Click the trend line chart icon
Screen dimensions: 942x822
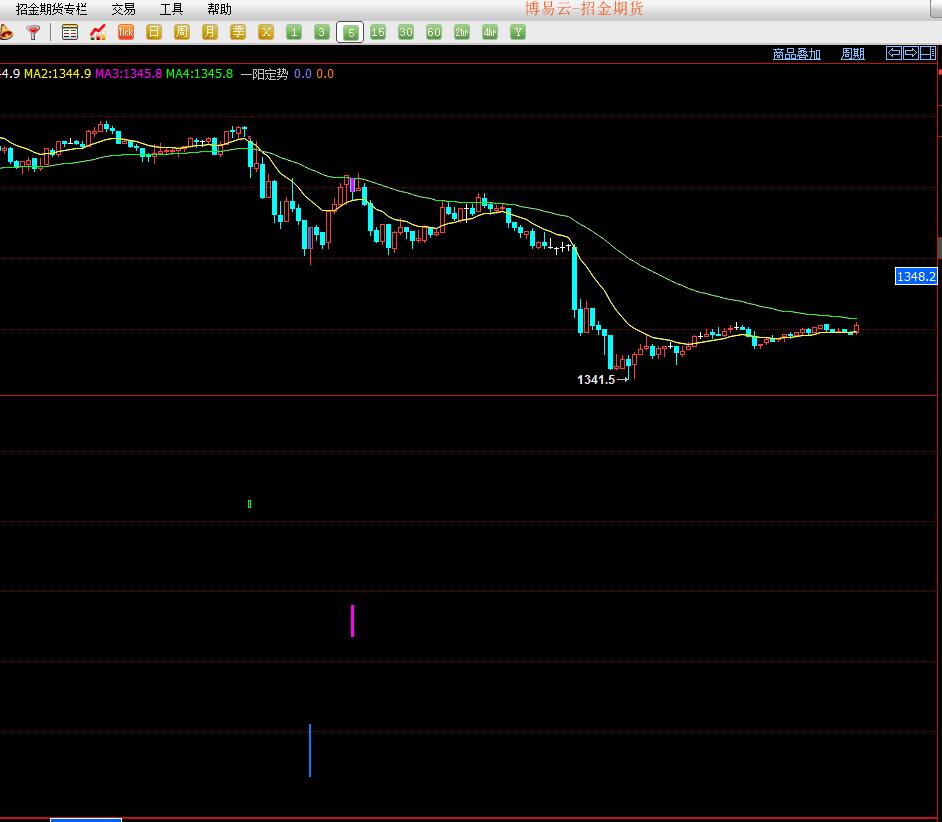98,32
